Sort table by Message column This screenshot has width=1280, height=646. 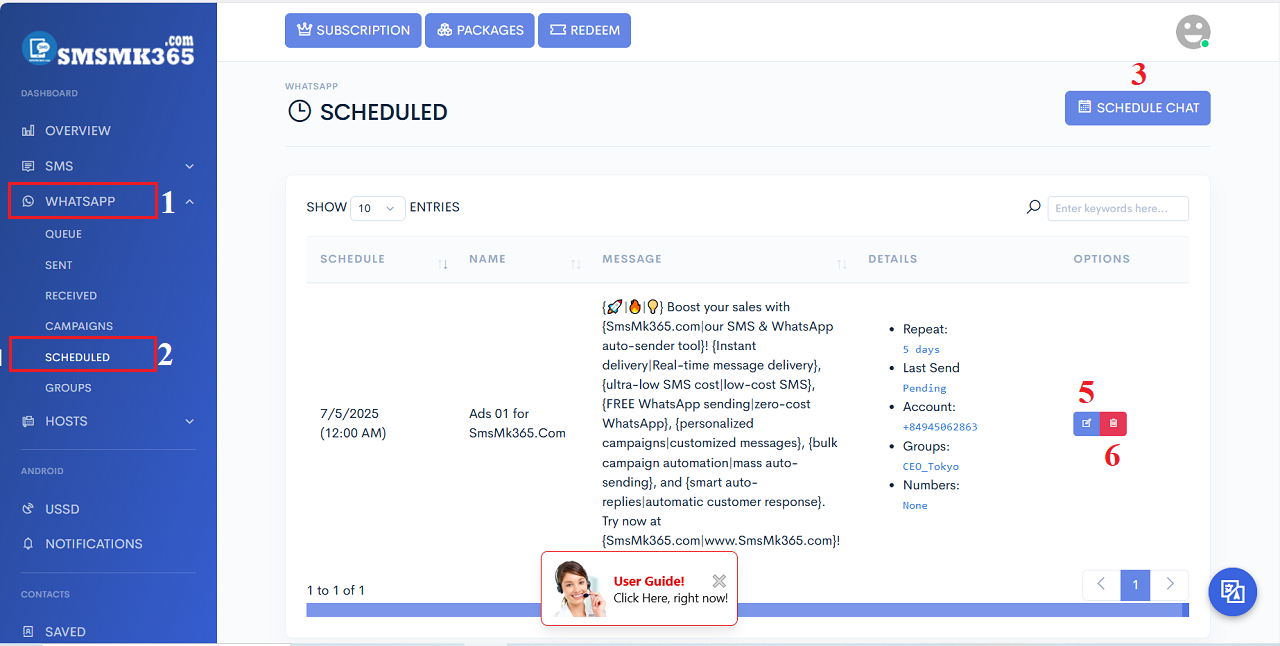point(842,264)
